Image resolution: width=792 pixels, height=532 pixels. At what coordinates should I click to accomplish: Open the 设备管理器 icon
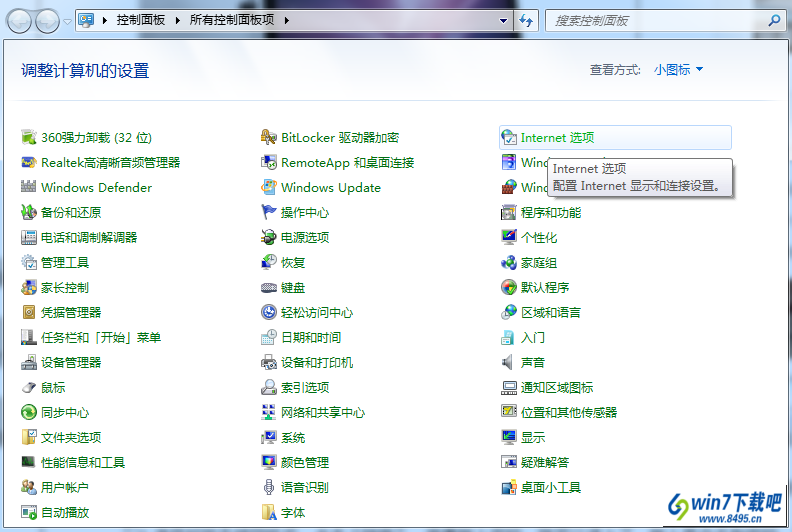[x=29, y=362]
